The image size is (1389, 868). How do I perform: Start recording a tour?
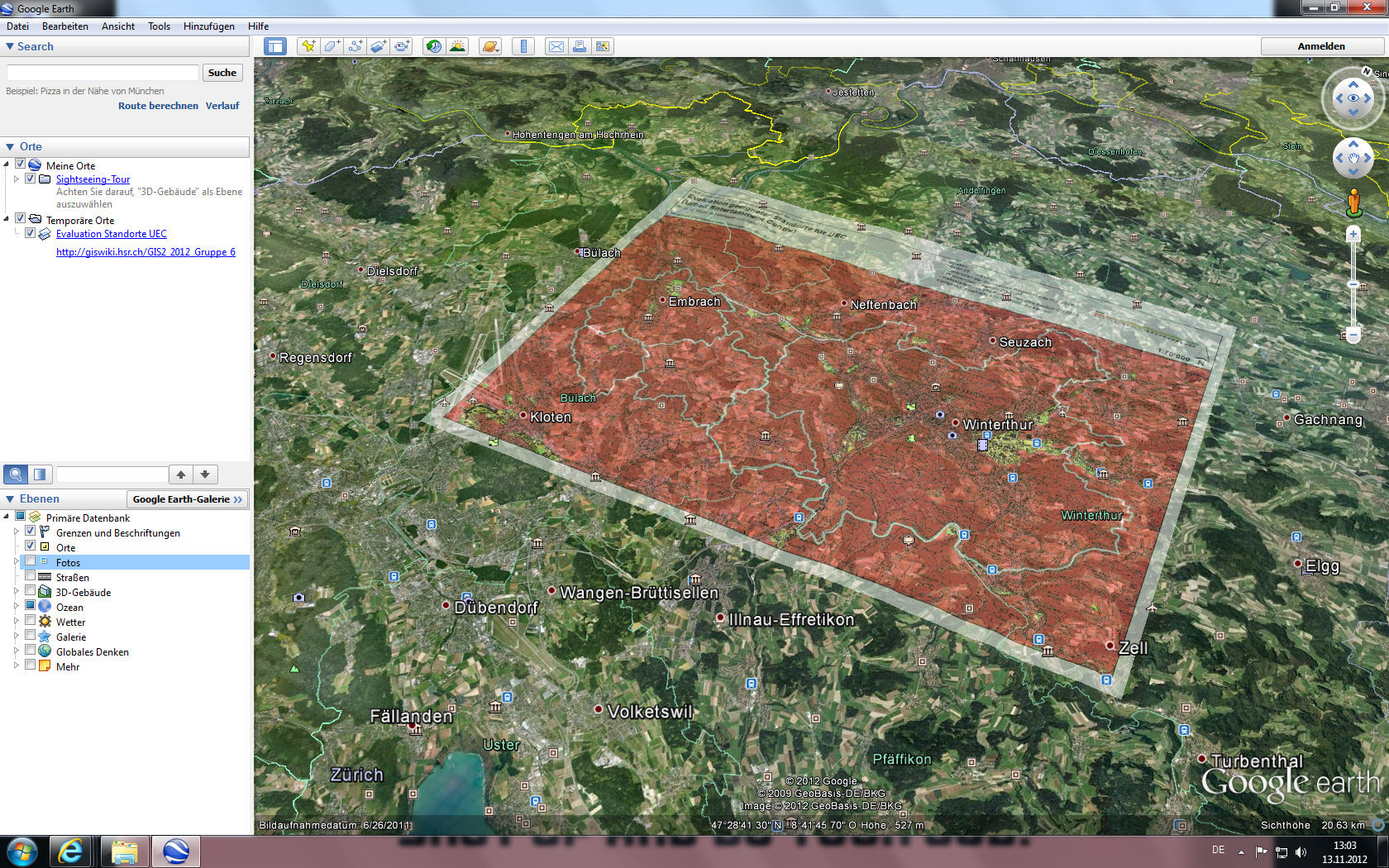(x=402, y=47)
